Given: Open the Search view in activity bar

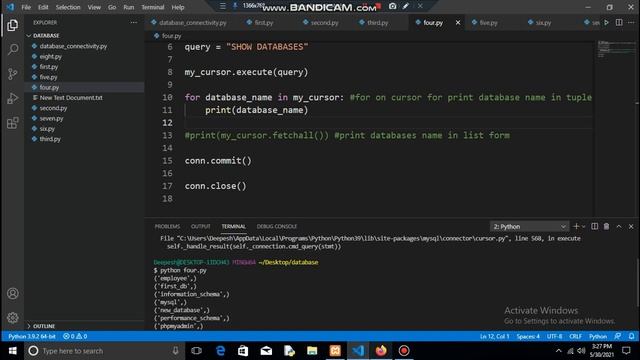Looking at the screenshot, I should point(13,50).
